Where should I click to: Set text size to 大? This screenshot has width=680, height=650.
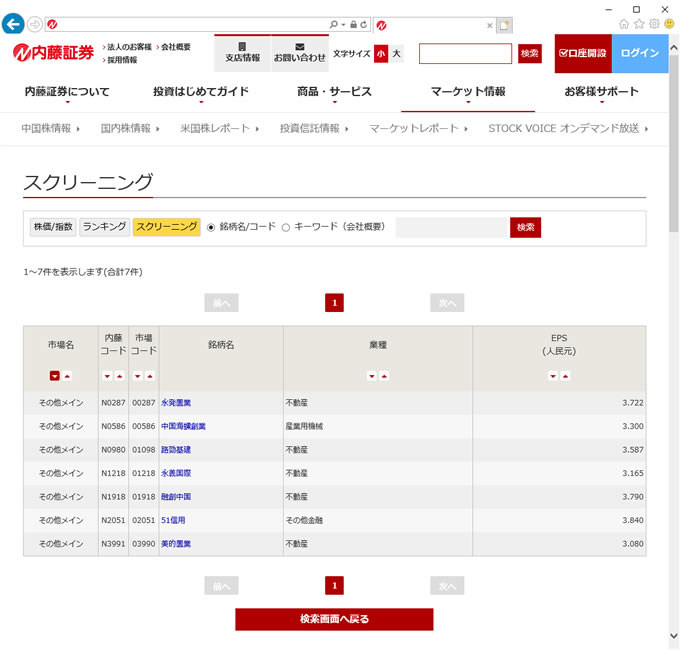click(396, 53)
